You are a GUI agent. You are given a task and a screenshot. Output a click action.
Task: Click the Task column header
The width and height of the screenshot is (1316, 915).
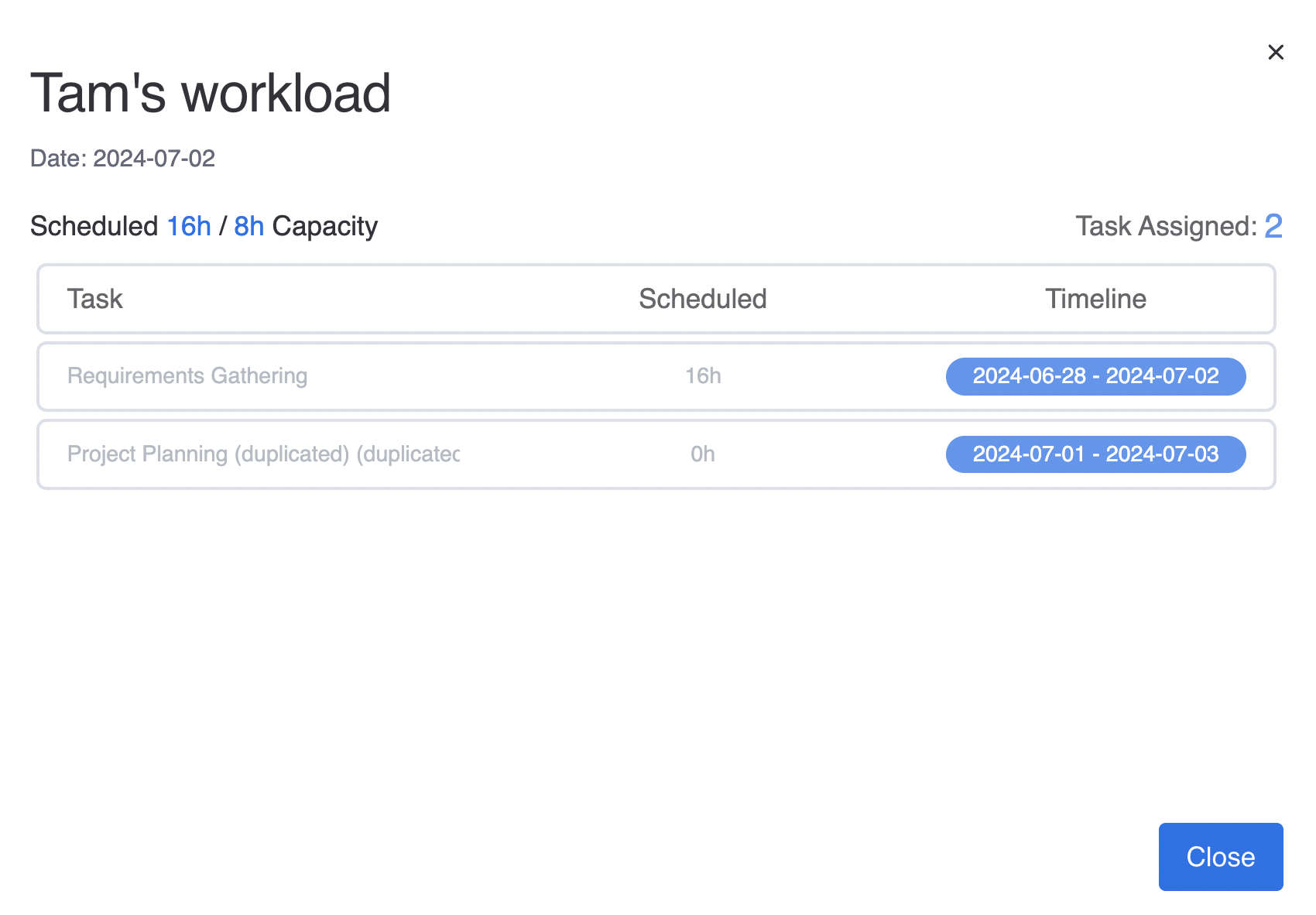[94, 299]
